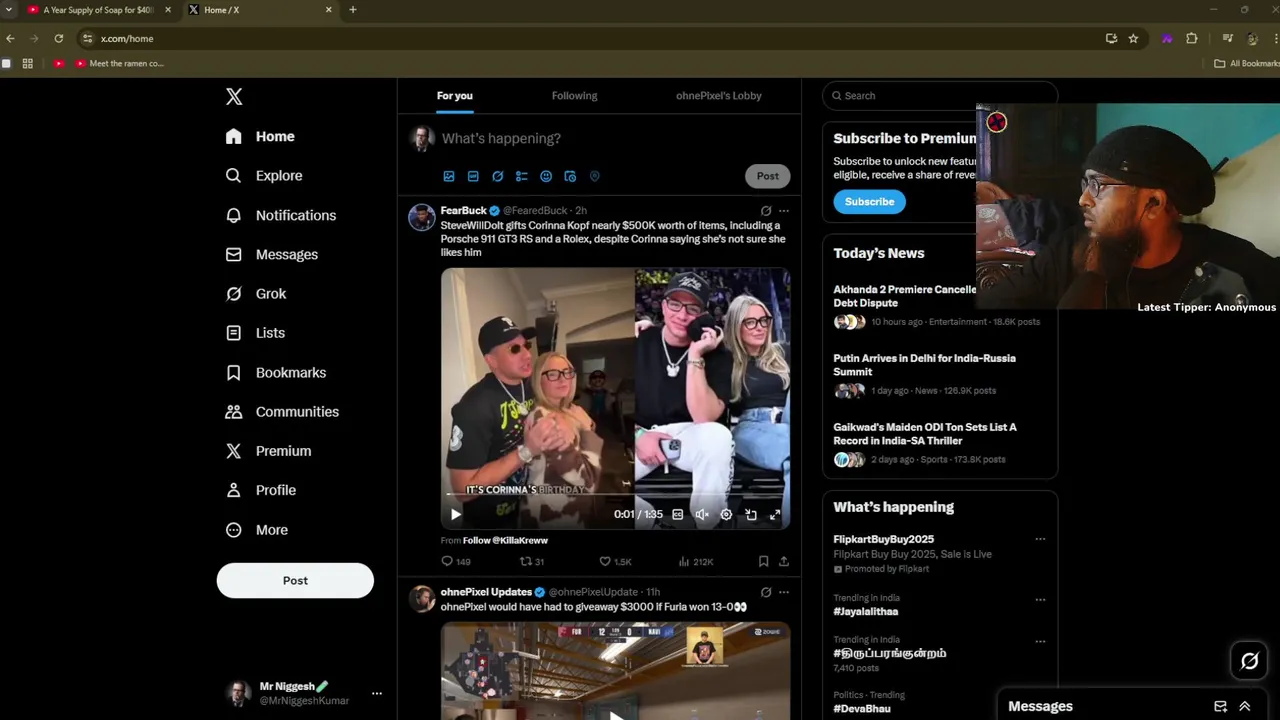Click Follow @KillaKreww link
Viewport: 1280px width, 720px height.
tap(505, 541)
